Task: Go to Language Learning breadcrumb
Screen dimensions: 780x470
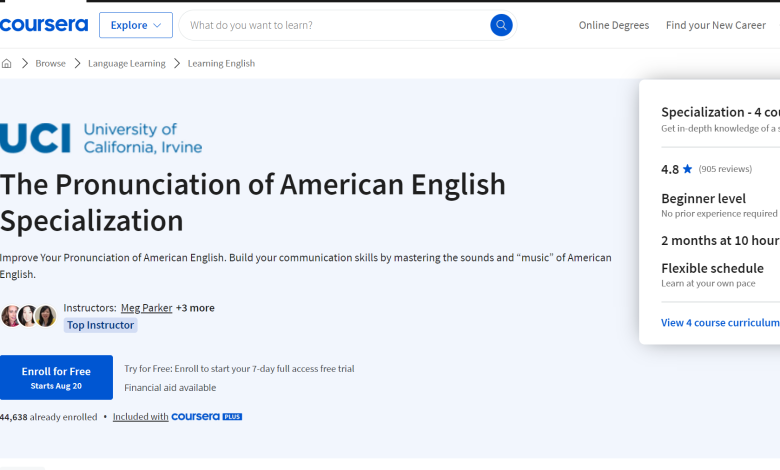Action: click(x=126, y=63)
